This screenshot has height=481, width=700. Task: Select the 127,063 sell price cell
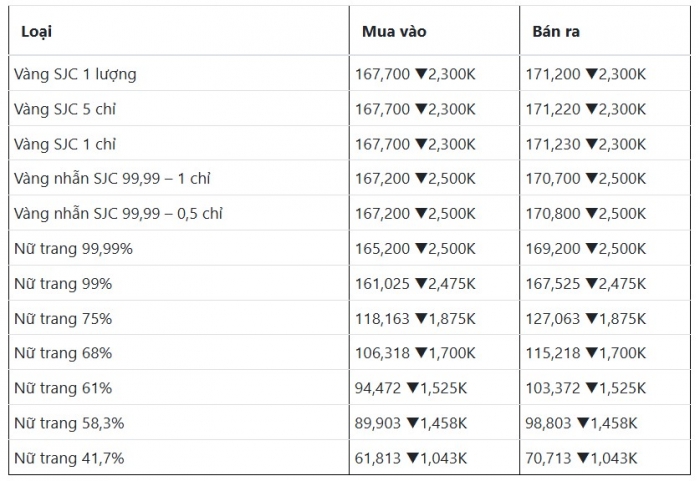click(x=553, y=319)
